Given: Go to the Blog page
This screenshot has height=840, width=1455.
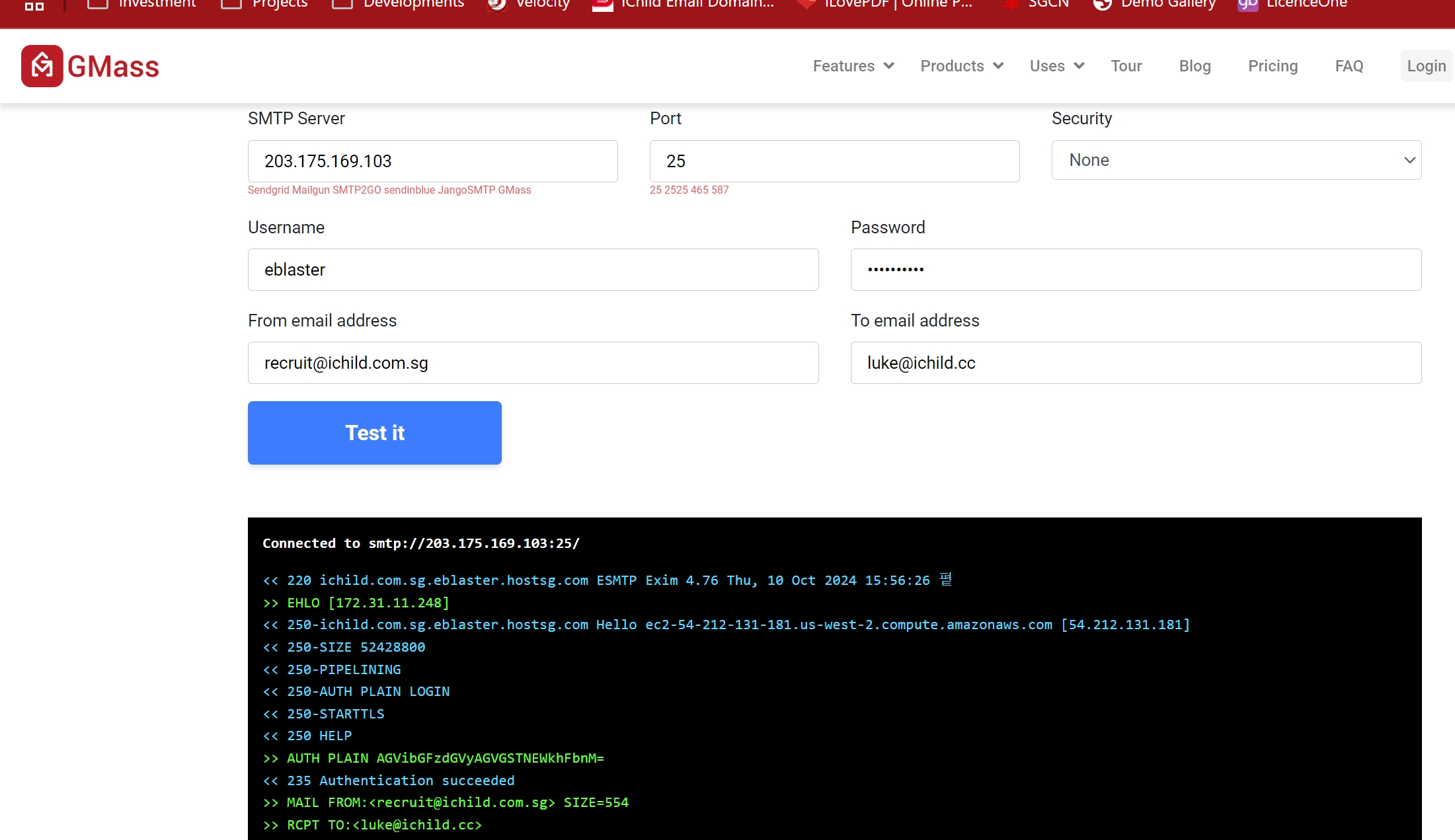Looking at the screenshot, I should (x=1195, y=66).
